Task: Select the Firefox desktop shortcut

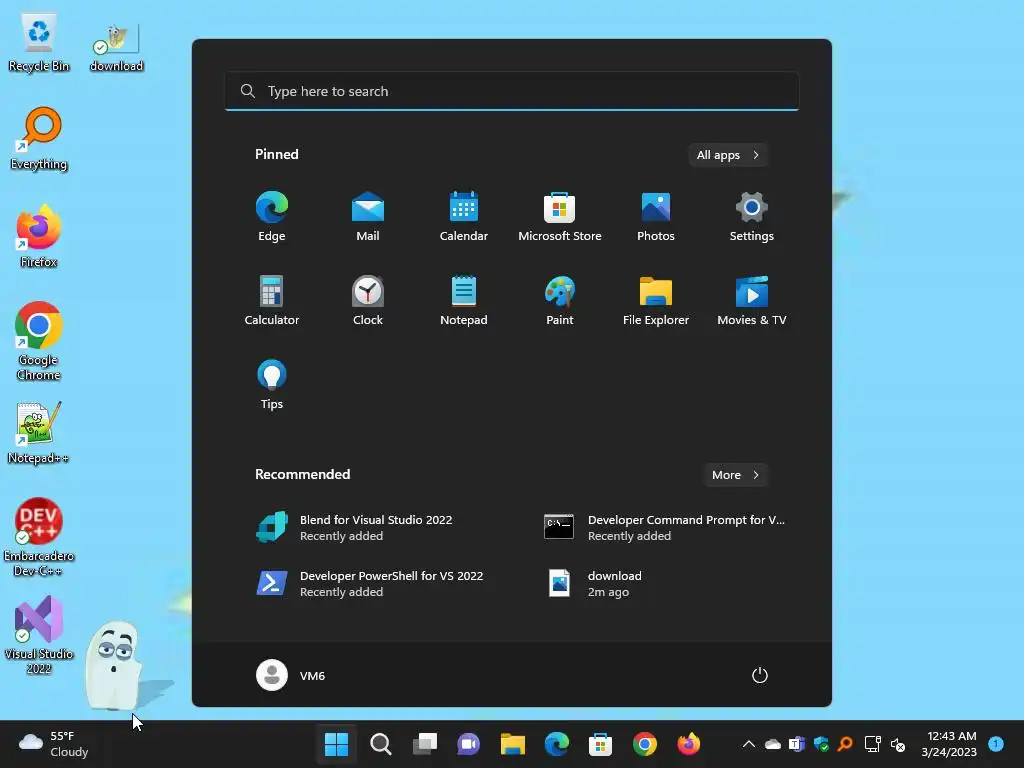Action: pyautogui.click(x=39, y=236)
